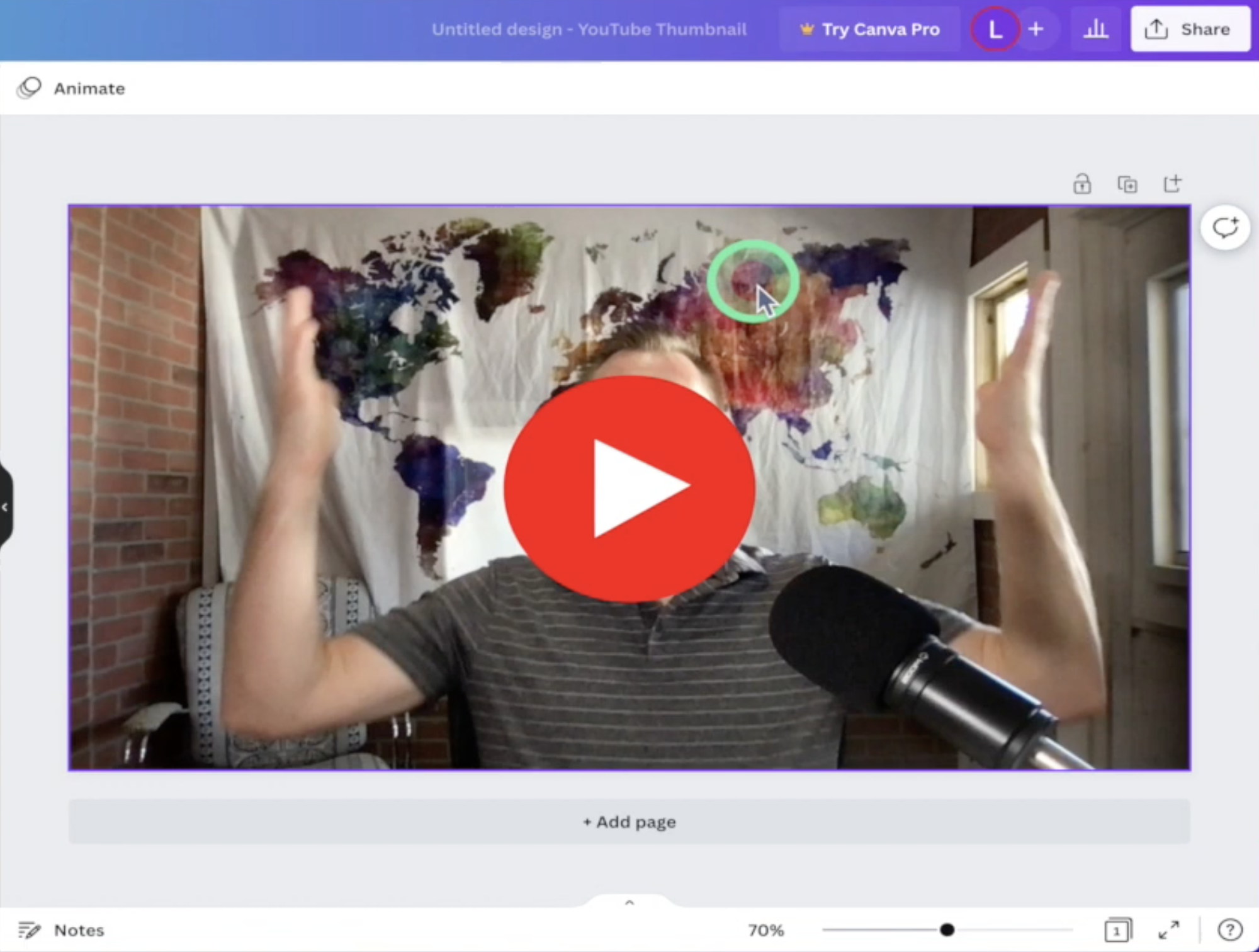Open the insights bar chart icon
This screenshot has width=1259, height=952.
click(1095, 29)
